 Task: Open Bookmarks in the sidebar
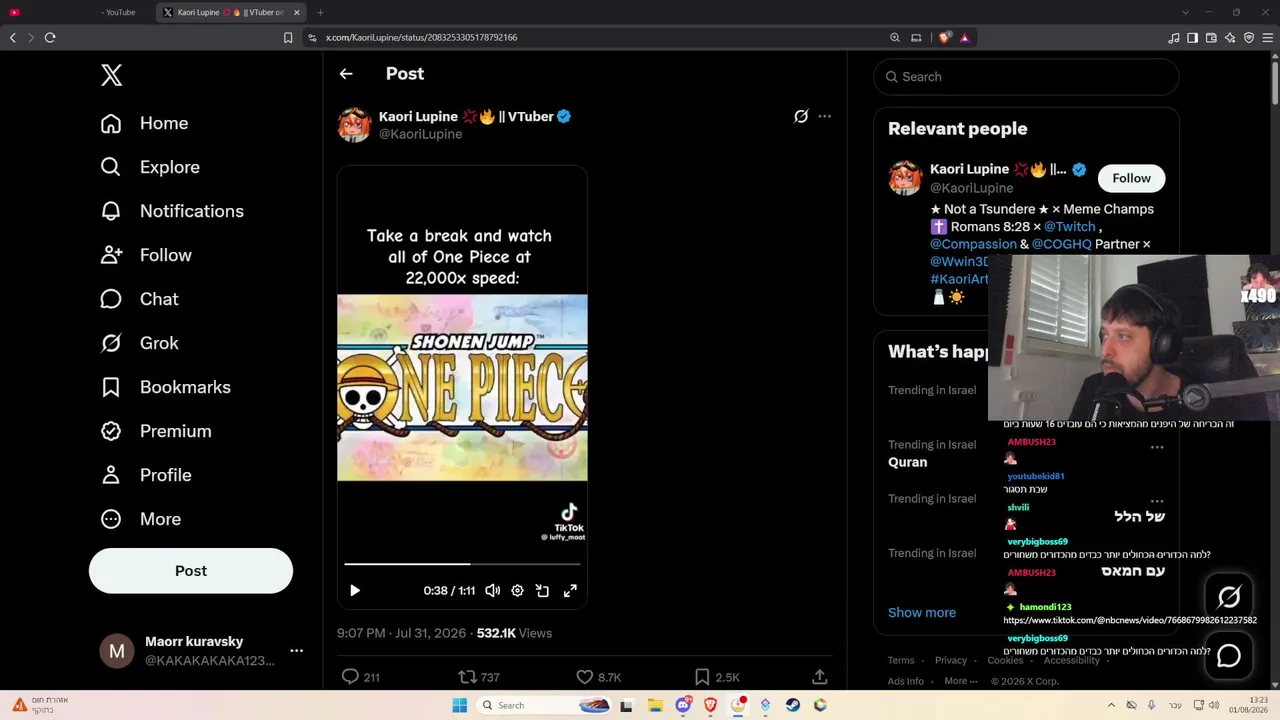click(165, 387)
